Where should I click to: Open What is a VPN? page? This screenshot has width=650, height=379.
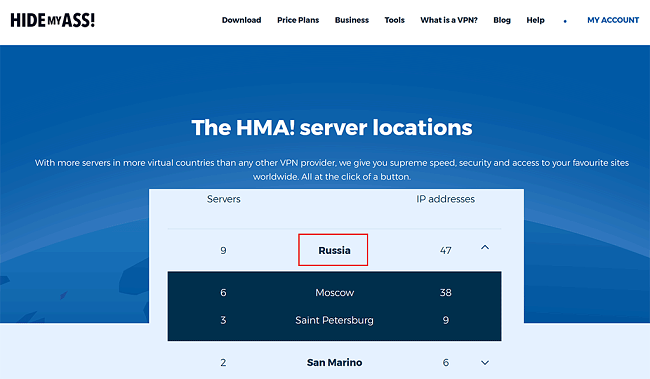tap(449, 20)
